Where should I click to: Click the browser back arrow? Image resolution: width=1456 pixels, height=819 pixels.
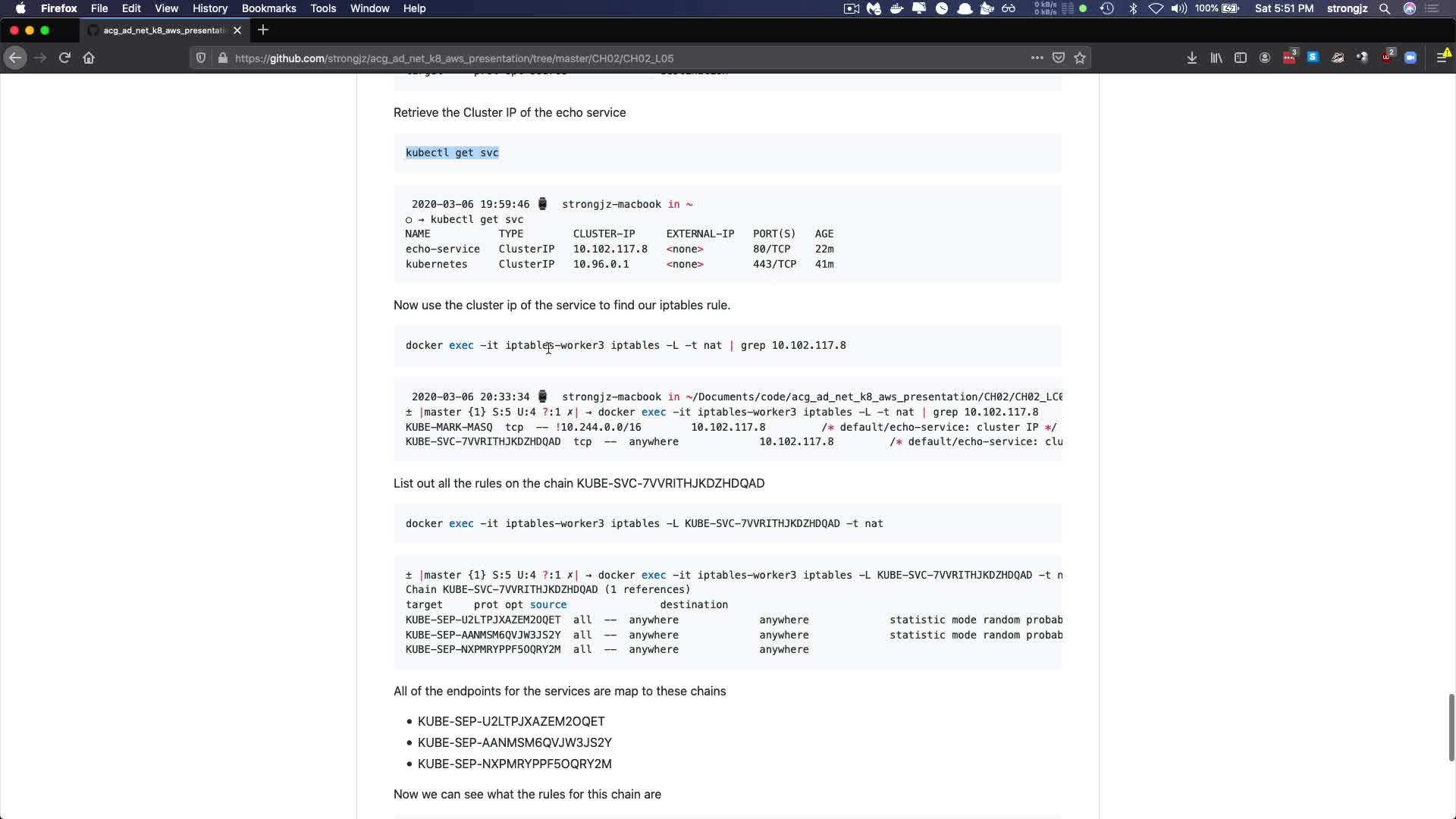pyautogui.click(x=15, y=58)
